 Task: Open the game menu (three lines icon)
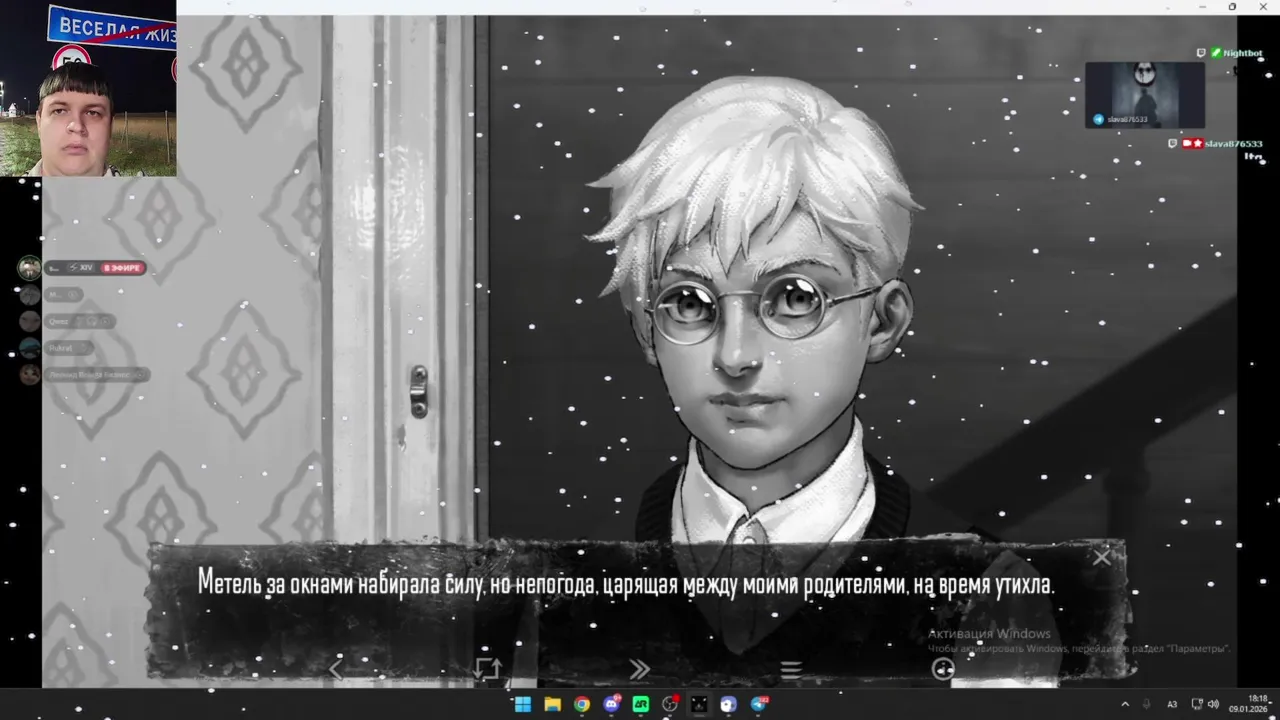click(791, 670)
